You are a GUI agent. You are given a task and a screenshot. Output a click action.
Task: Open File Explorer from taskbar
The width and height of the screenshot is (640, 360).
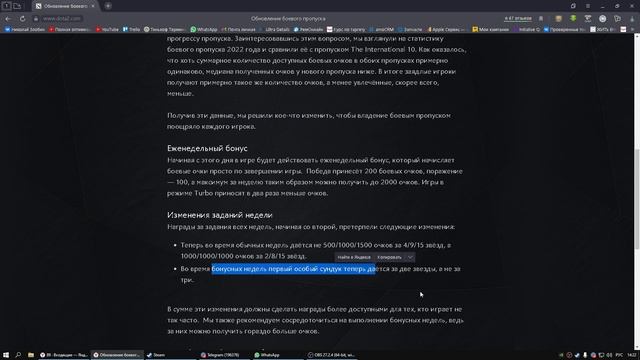pos(31,355)
